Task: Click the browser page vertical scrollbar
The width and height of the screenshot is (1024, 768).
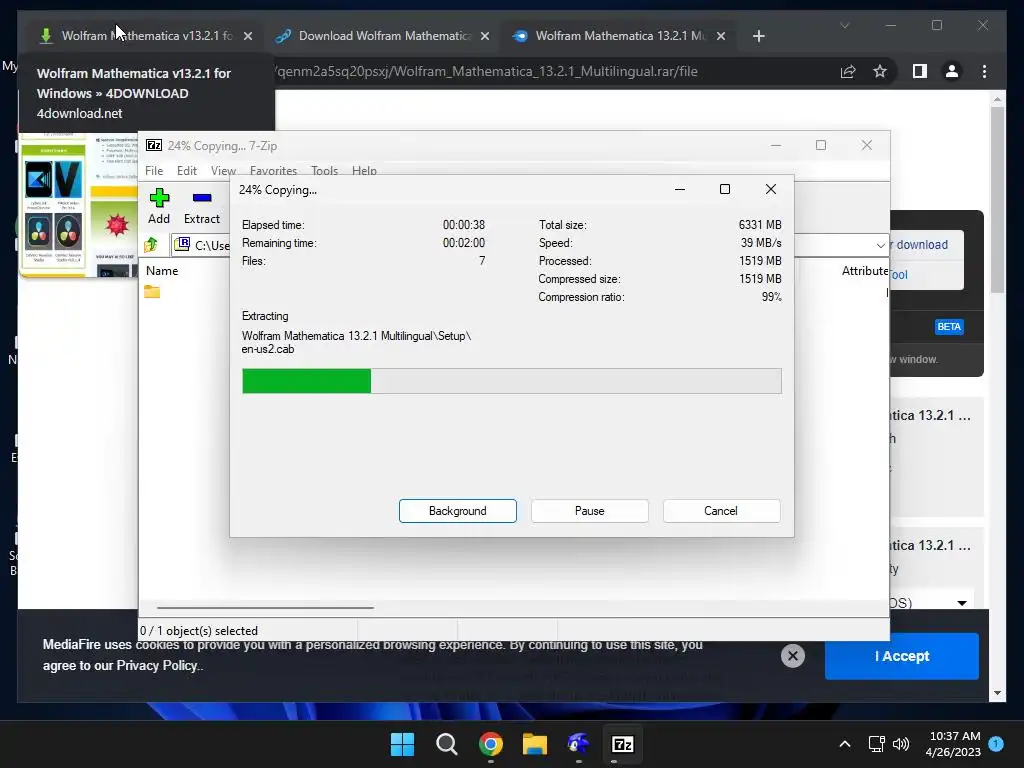Action: [997, 202]
